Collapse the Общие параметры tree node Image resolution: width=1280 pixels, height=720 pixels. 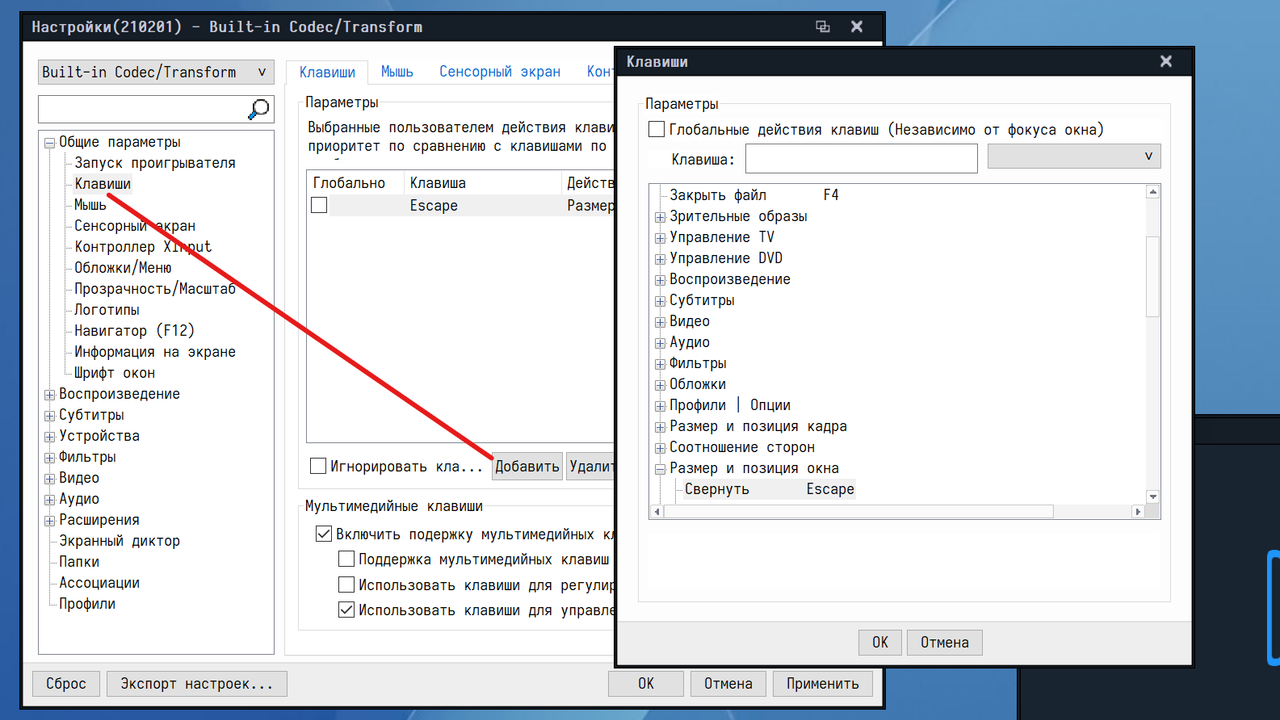point(49,143)
